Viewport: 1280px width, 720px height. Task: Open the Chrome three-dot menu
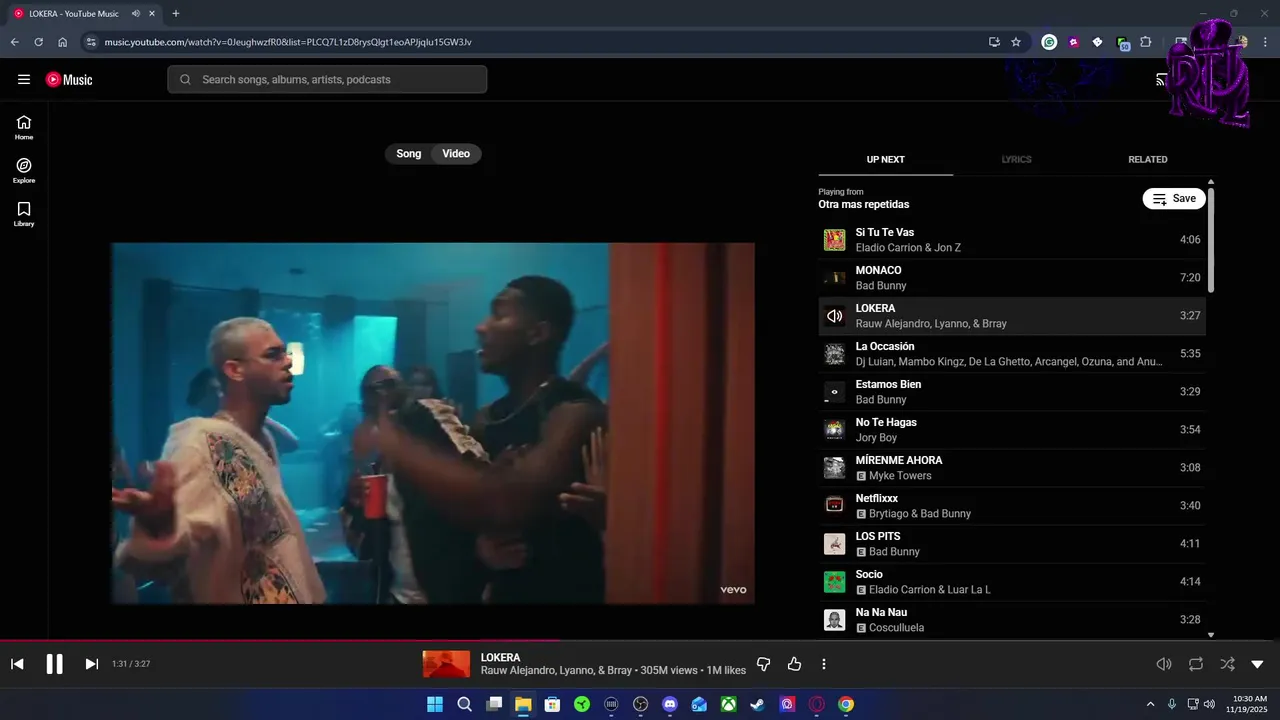[x=1266, y=42]
